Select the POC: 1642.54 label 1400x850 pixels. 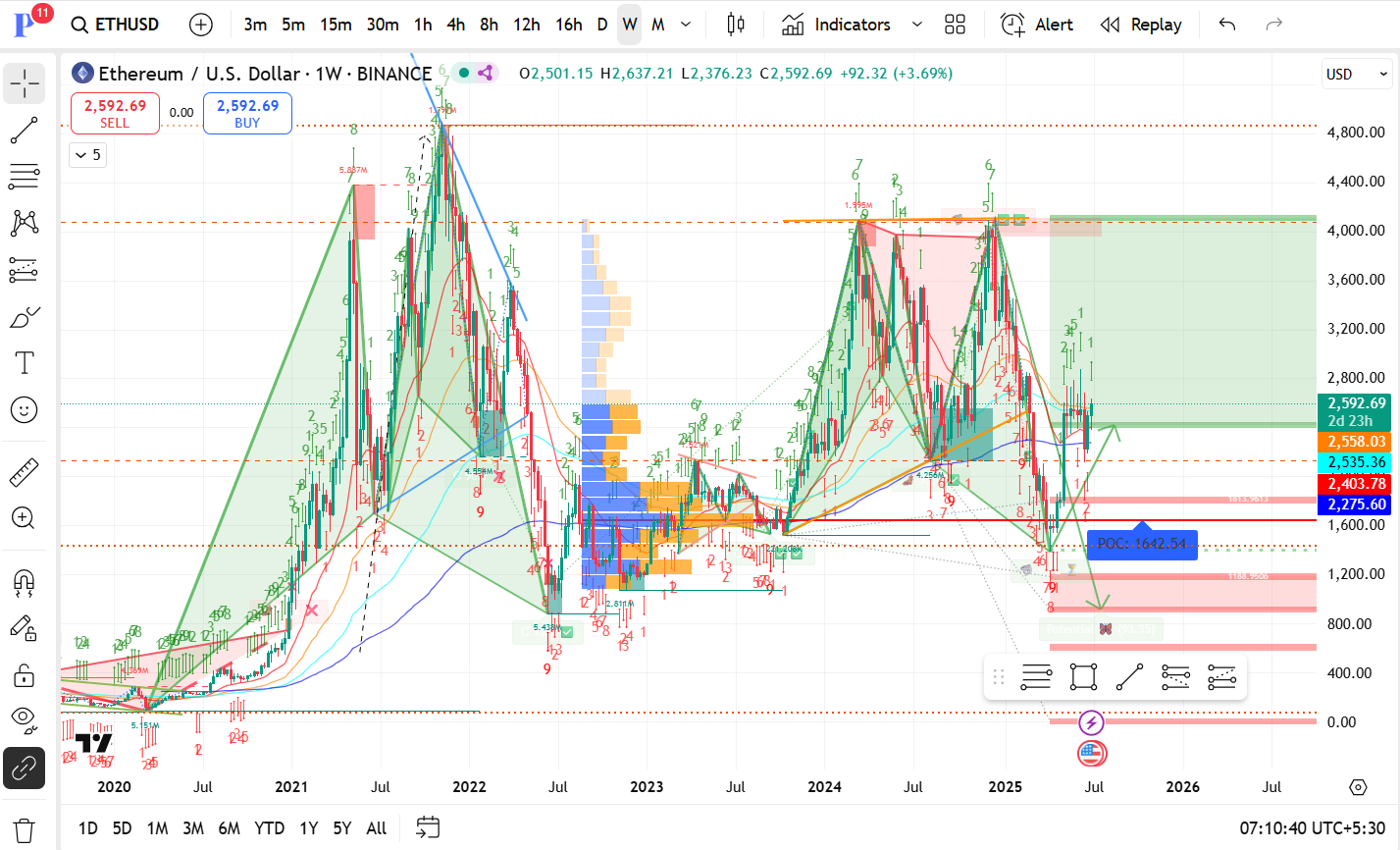click(x=1142, y=543)
